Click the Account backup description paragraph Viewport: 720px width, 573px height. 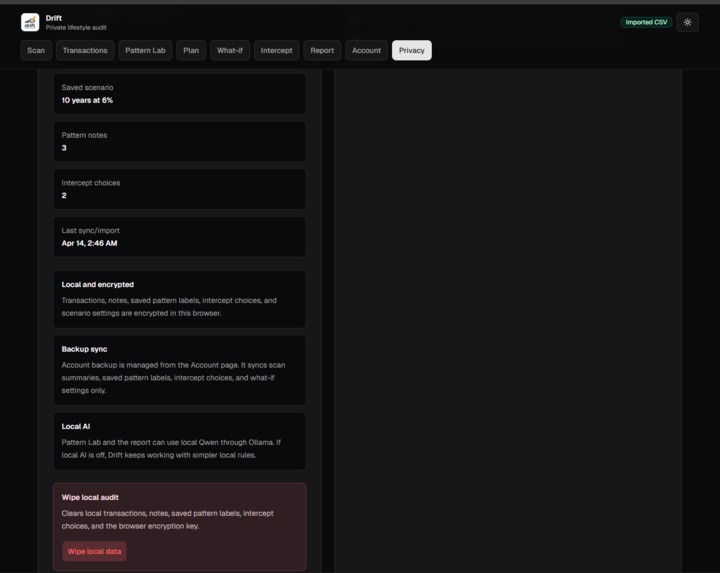[x=173, y=378]
